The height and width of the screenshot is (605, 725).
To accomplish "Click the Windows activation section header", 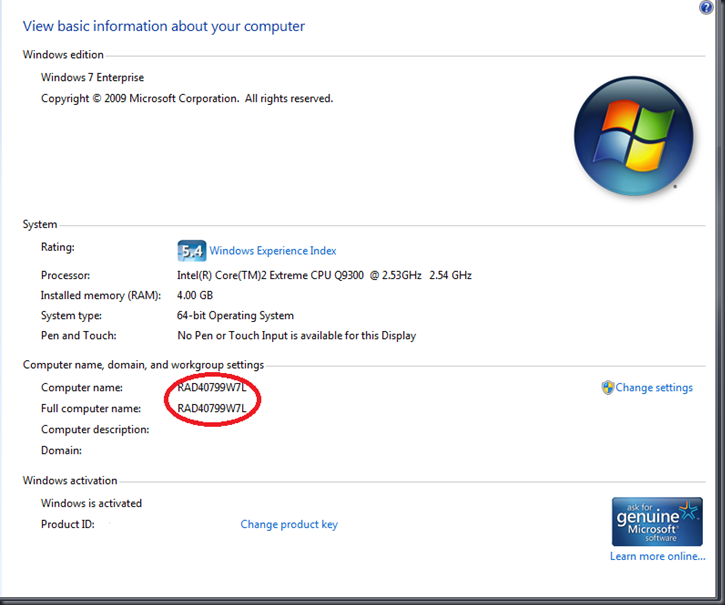I will point(70,481).
